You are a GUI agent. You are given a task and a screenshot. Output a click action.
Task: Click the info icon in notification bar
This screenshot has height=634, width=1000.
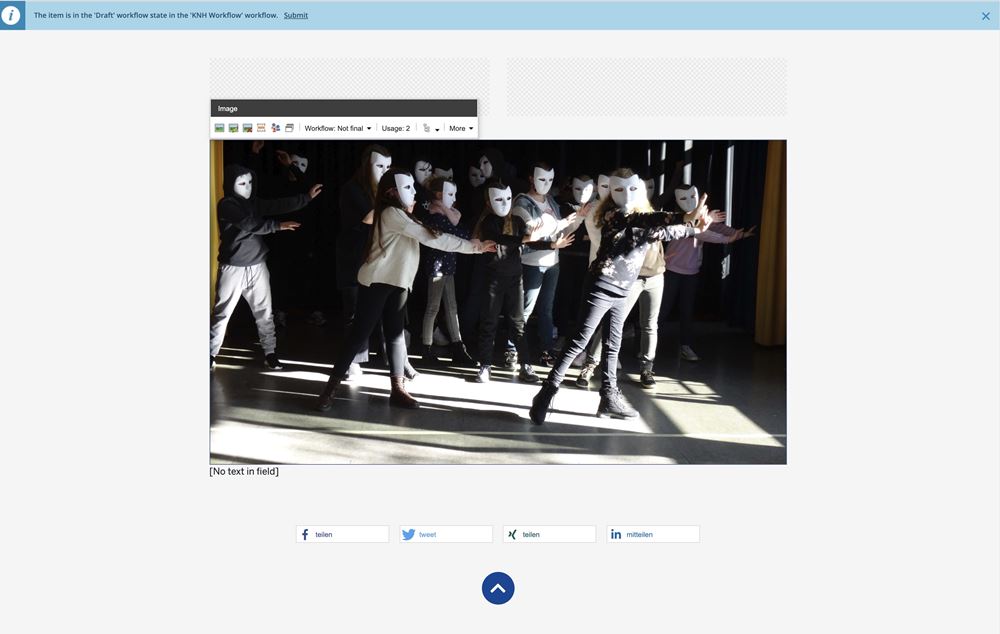(x=12, y=15)
